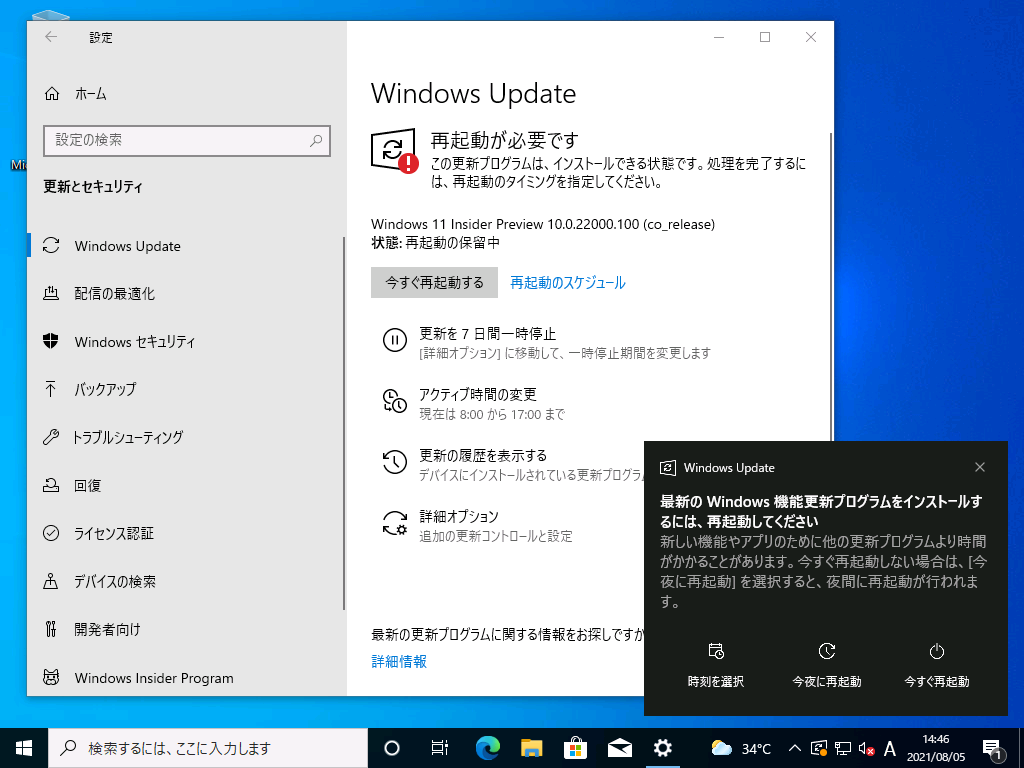The height and width of the screenshot is (768, 1024).
Task: Click the checkmark circle icon for ライセンス認証
Action: click(51, 533)
